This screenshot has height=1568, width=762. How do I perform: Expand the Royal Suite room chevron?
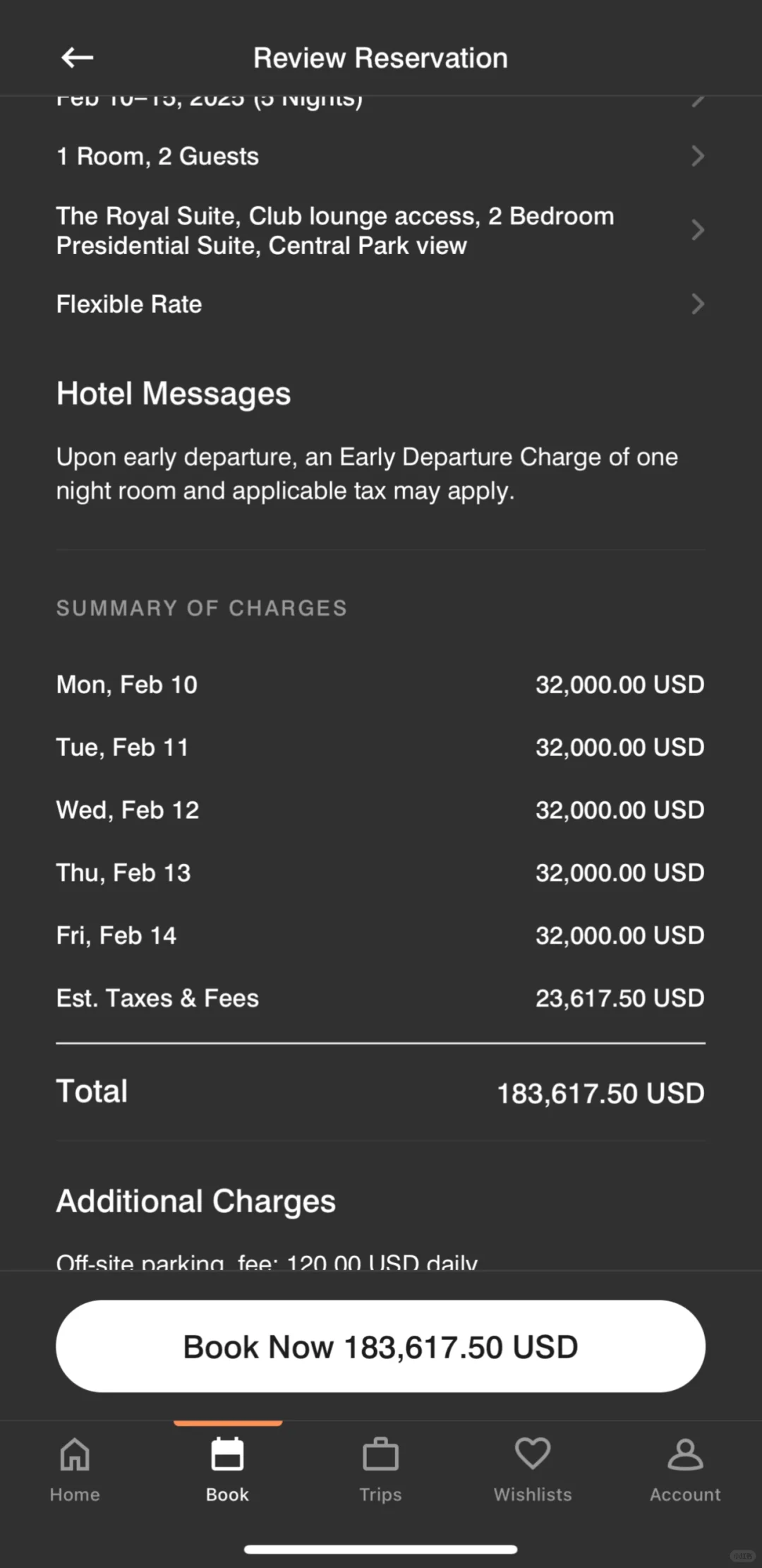[697, 230]
